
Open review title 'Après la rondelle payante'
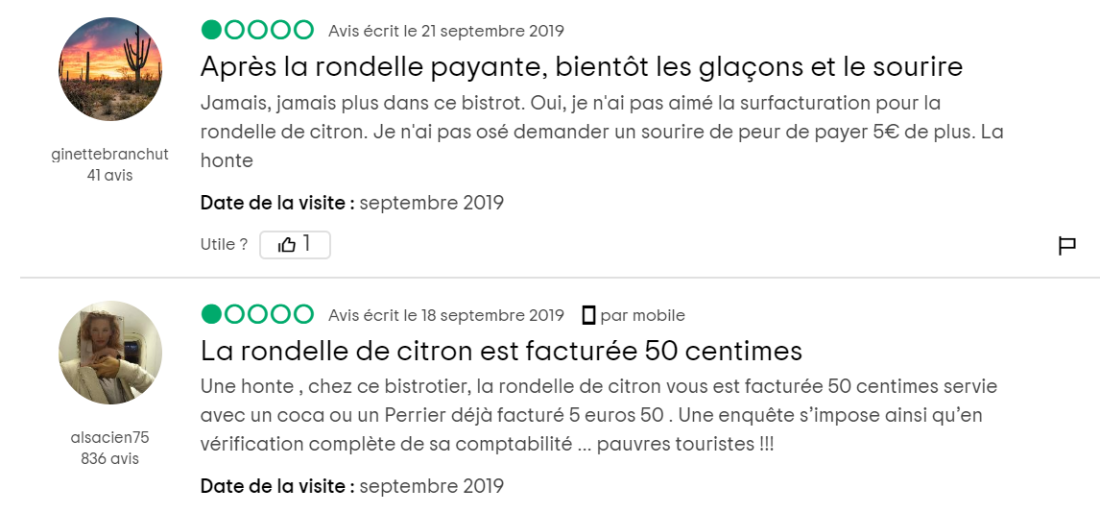581,67
